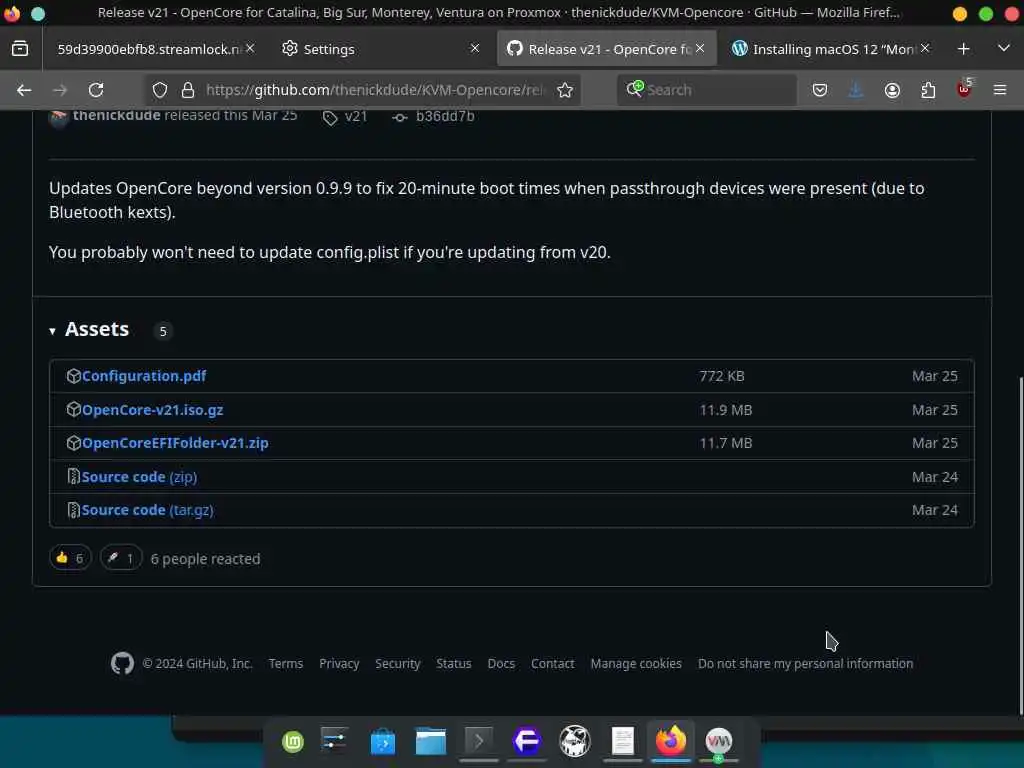Open Firefox View recent browsing
1024x768 pixels.
pos(20,49)
